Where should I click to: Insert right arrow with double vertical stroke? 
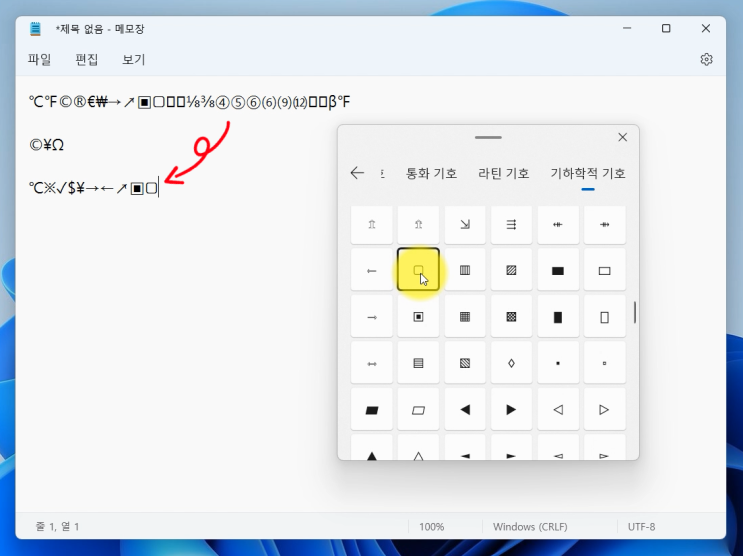tap(605, 224)
